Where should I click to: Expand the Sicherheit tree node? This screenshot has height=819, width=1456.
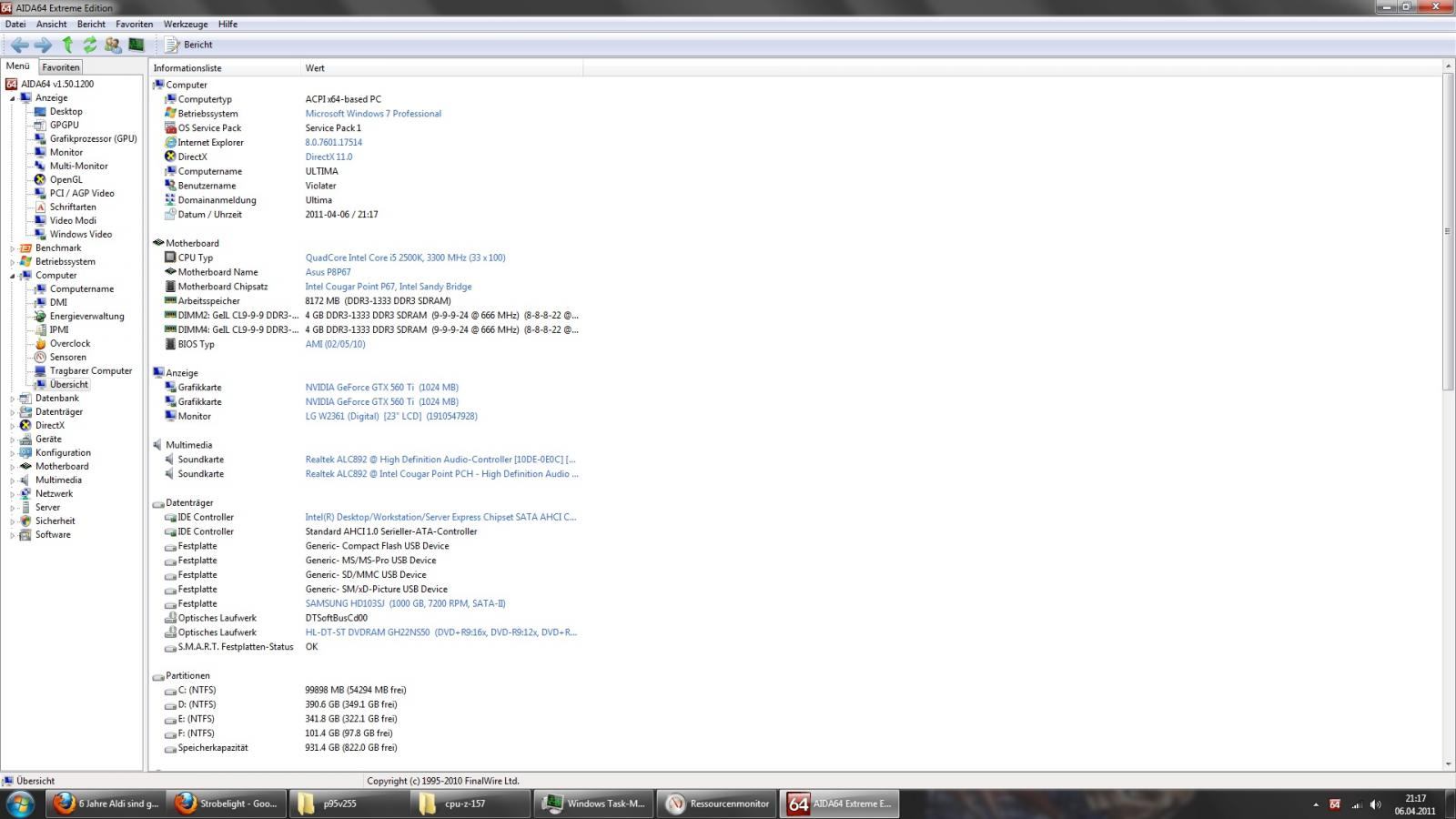(x=13, y=521)
